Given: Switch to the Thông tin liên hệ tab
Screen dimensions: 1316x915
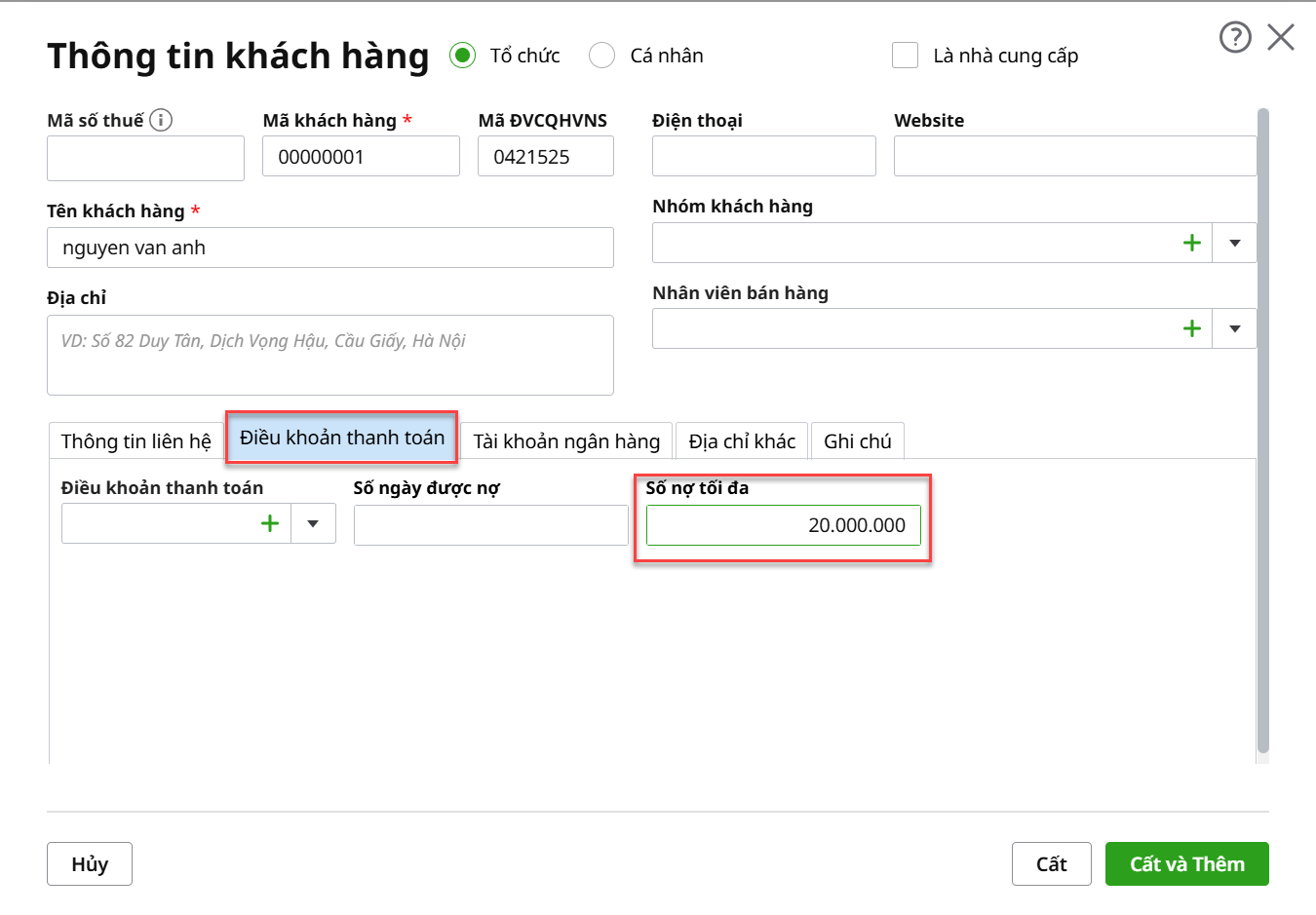Looking at the screenshot, I should click(x=135, y=441).
